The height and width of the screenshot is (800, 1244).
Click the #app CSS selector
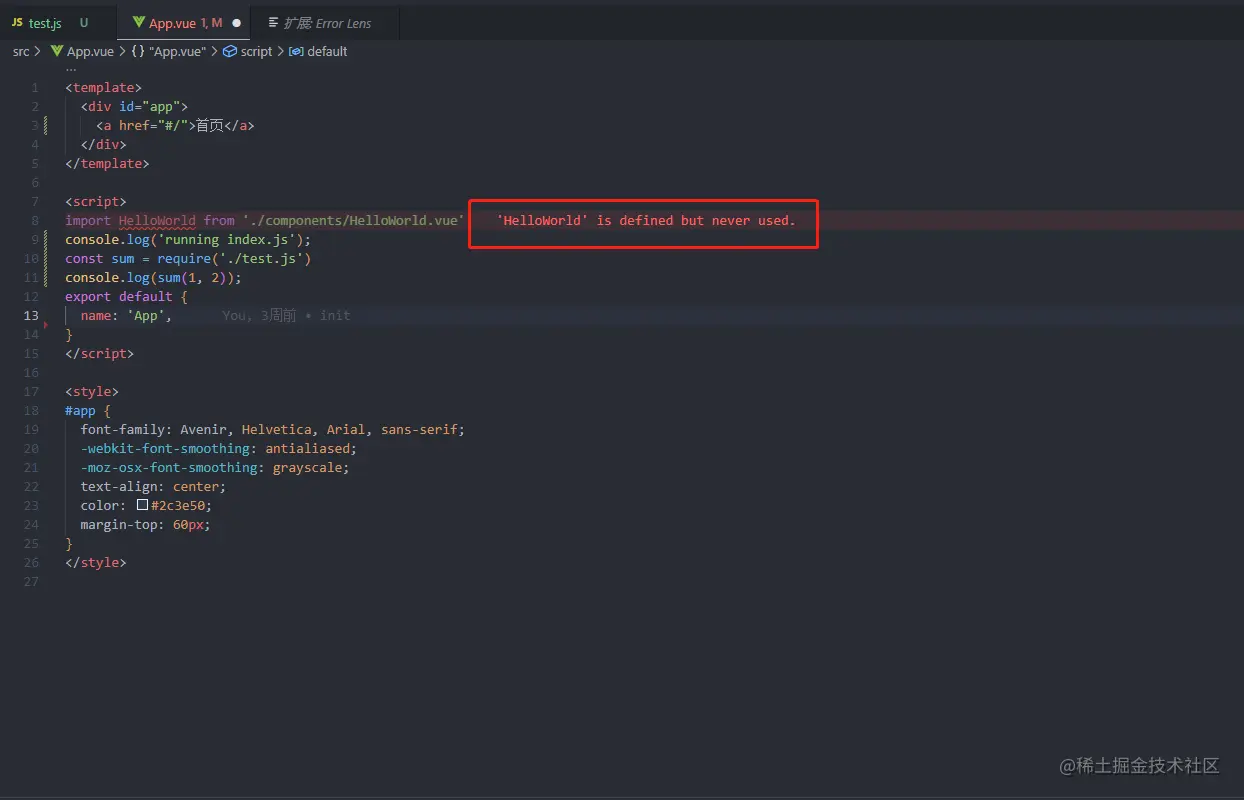coord(81,410)
